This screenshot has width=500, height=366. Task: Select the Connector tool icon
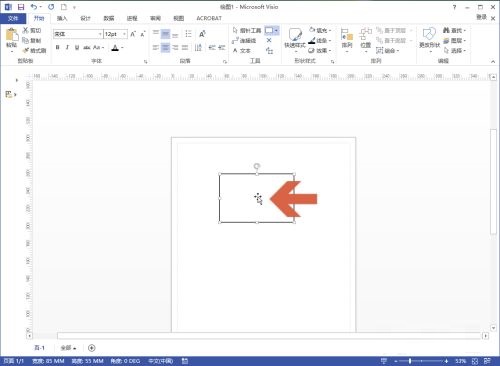point(235,41)
